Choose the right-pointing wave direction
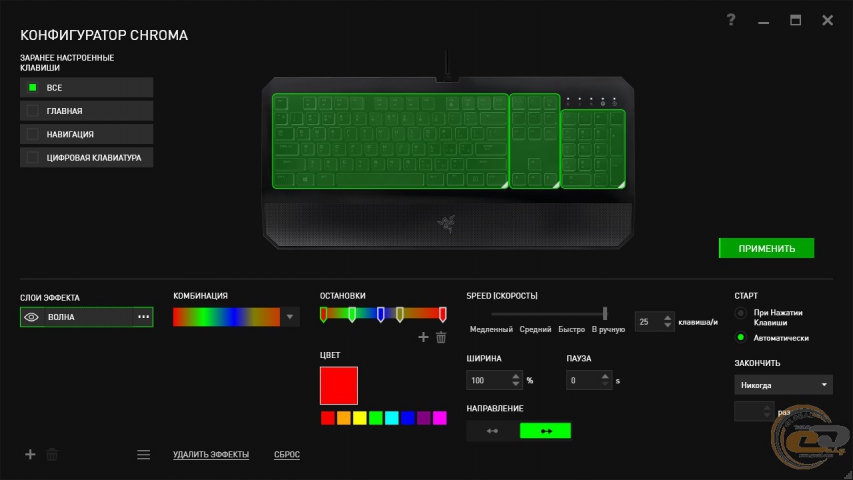 click(545, 431)
